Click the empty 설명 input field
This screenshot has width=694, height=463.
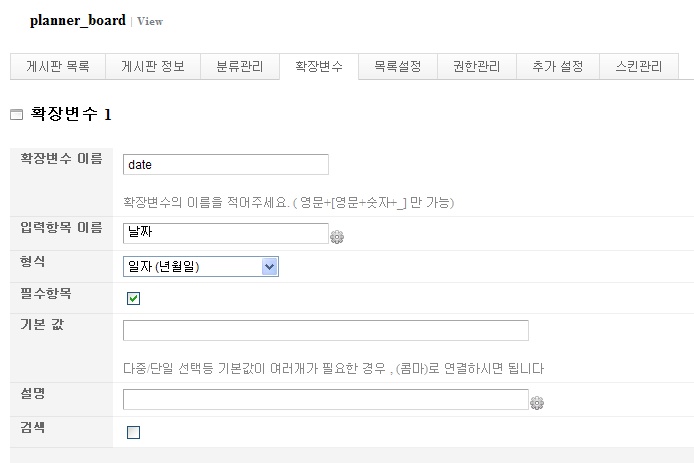coord(326,399)
